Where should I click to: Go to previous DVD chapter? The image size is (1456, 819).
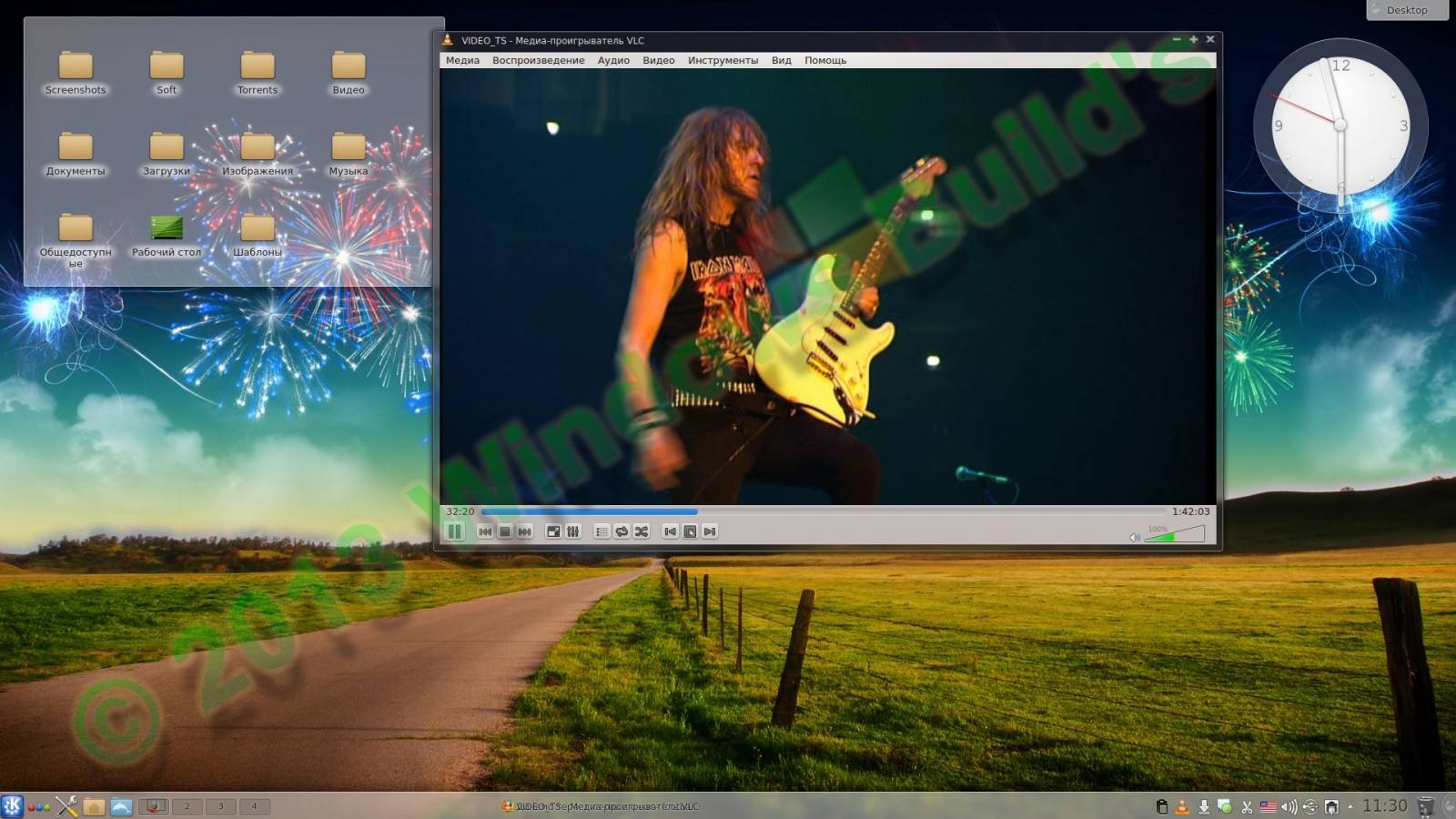coord(671,531)
